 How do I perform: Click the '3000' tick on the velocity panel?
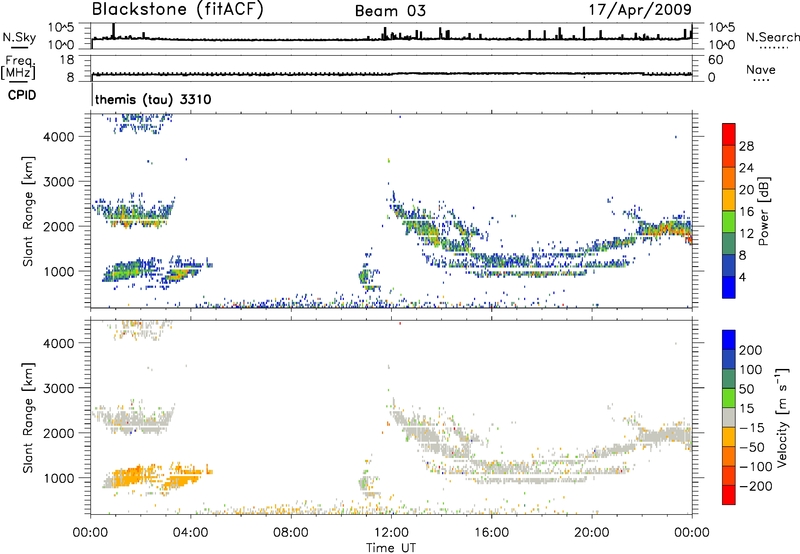tap(59, 388)
